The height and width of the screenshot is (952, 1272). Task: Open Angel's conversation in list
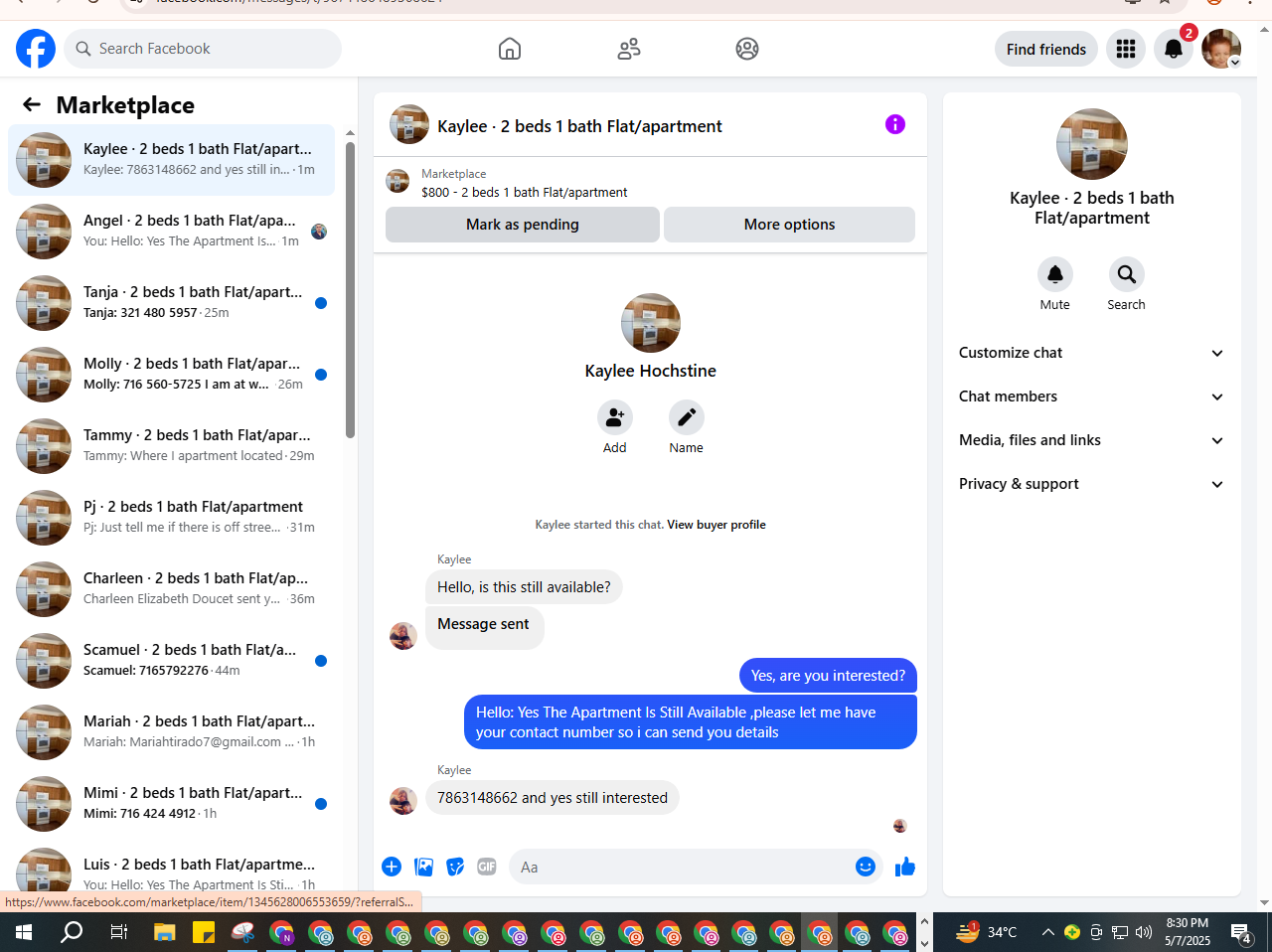[x=171, y=232]
